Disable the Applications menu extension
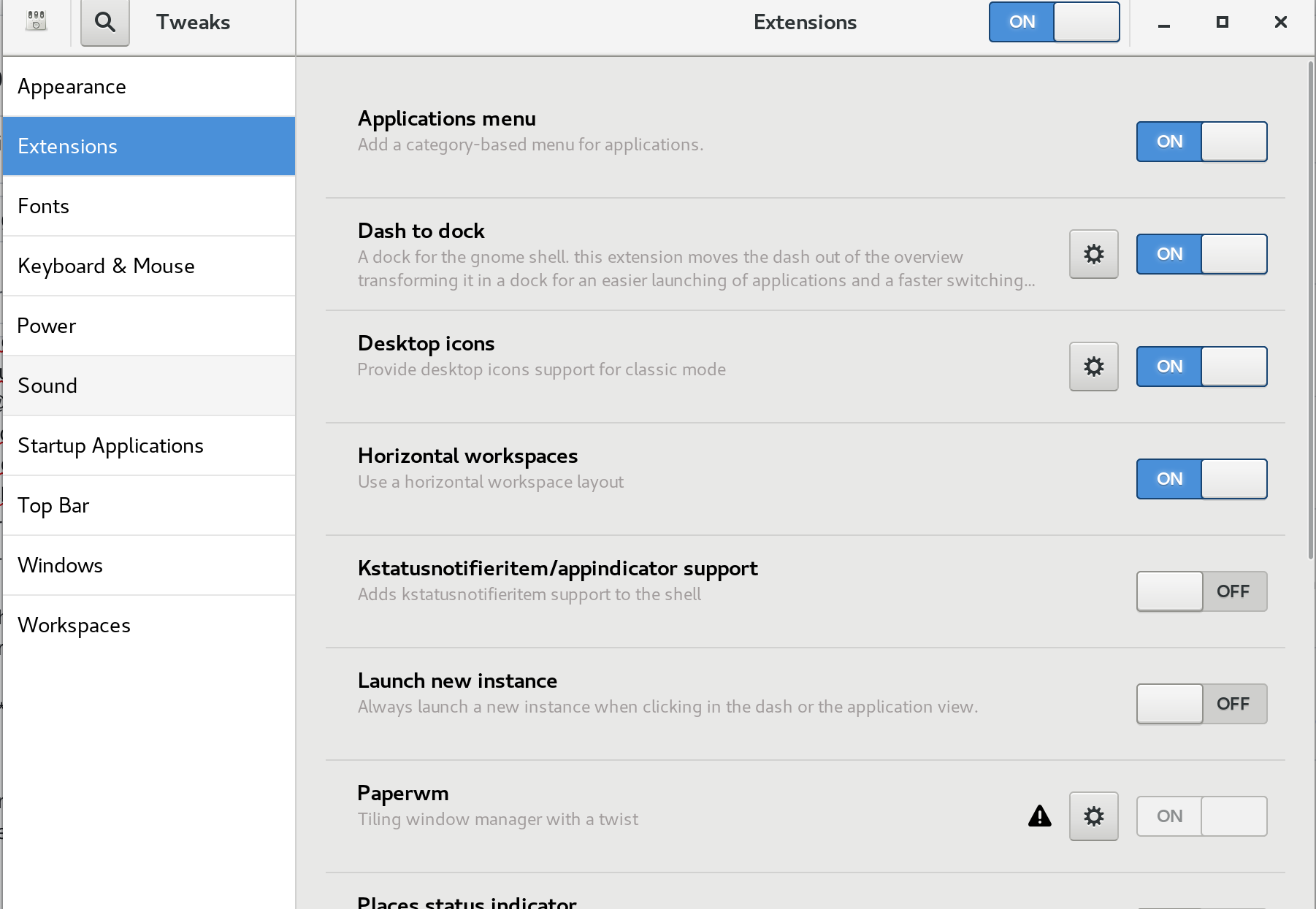This screenshot has width=1316, height=909. tap(1201, 142)
